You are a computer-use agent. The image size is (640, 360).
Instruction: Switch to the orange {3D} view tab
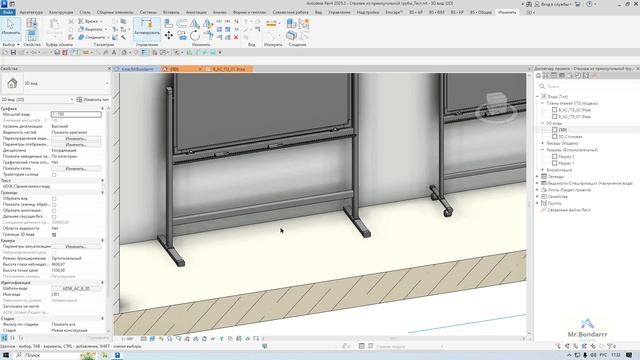pyautogui.click(x=182, y=69)
